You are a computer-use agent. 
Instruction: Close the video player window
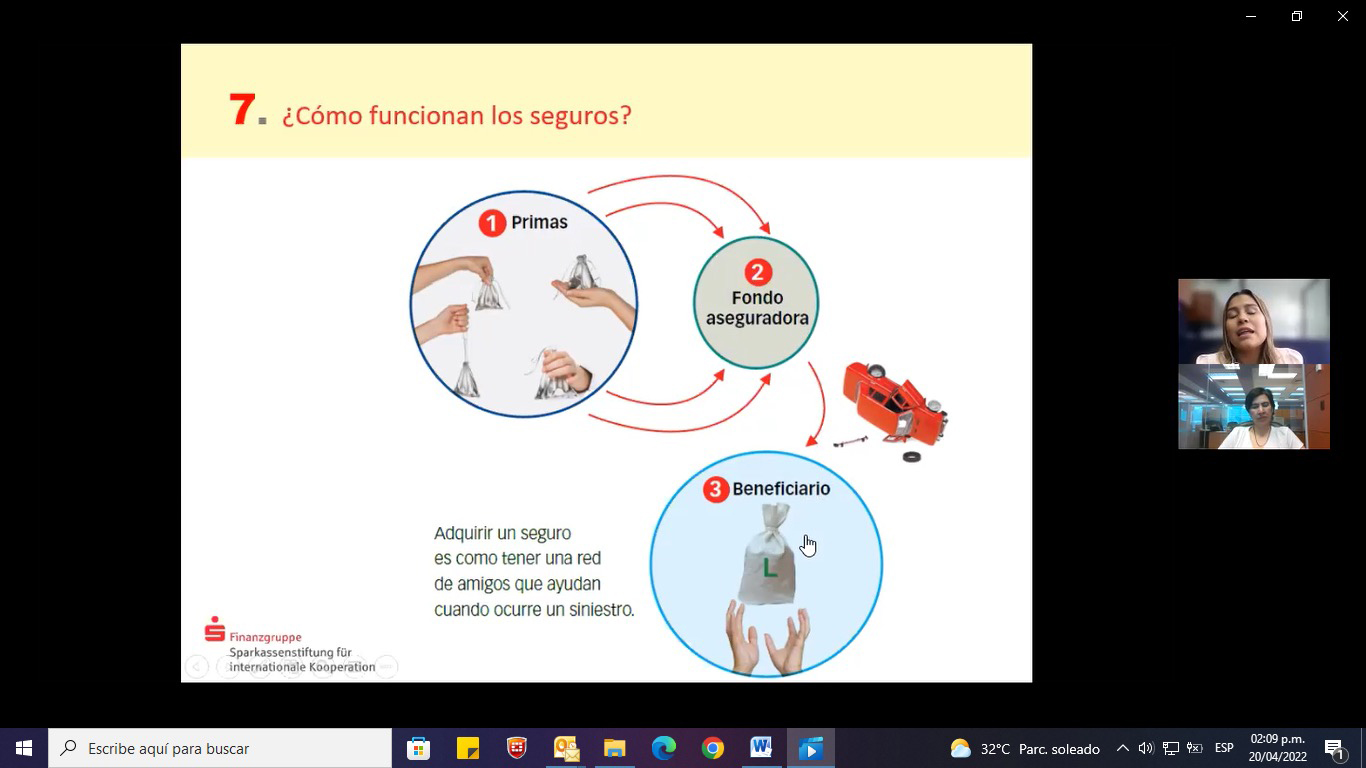click(x=1343, y=16)
